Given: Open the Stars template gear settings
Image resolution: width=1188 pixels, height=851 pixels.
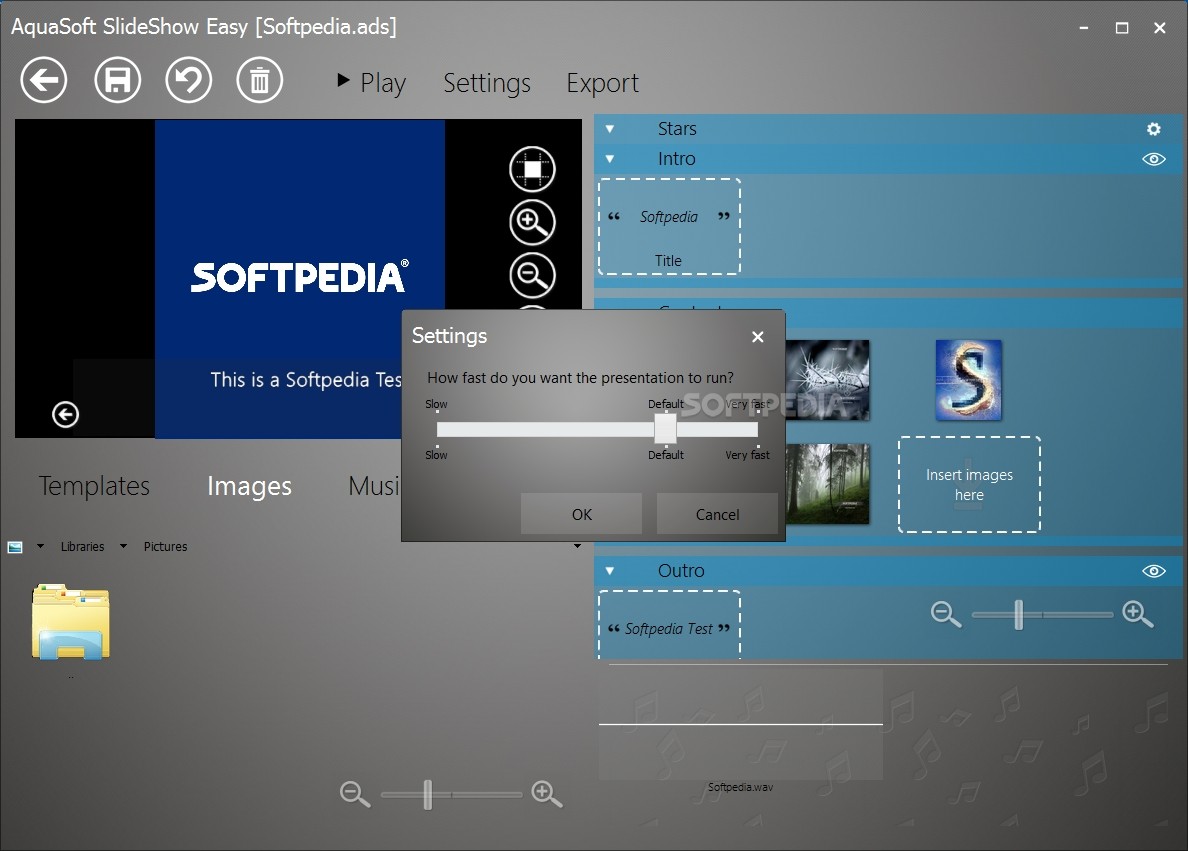Looking at the screenshot, I should 1153,129.
